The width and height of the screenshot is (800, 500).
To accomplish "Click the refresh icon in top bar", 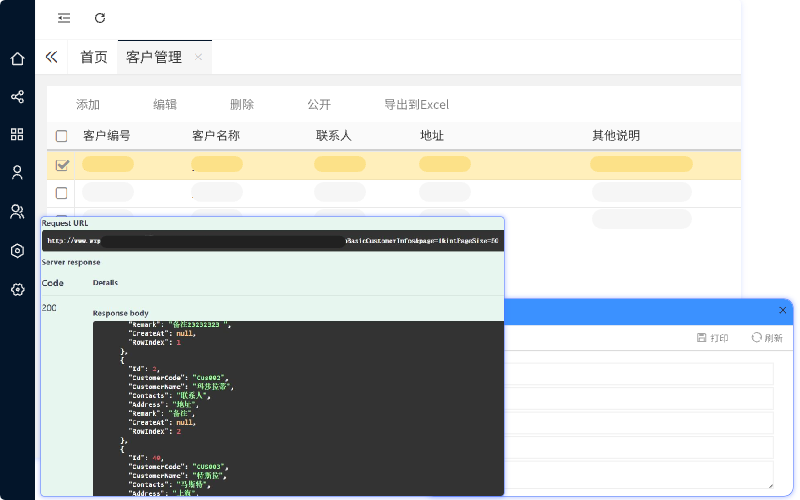I will point(99,18).
